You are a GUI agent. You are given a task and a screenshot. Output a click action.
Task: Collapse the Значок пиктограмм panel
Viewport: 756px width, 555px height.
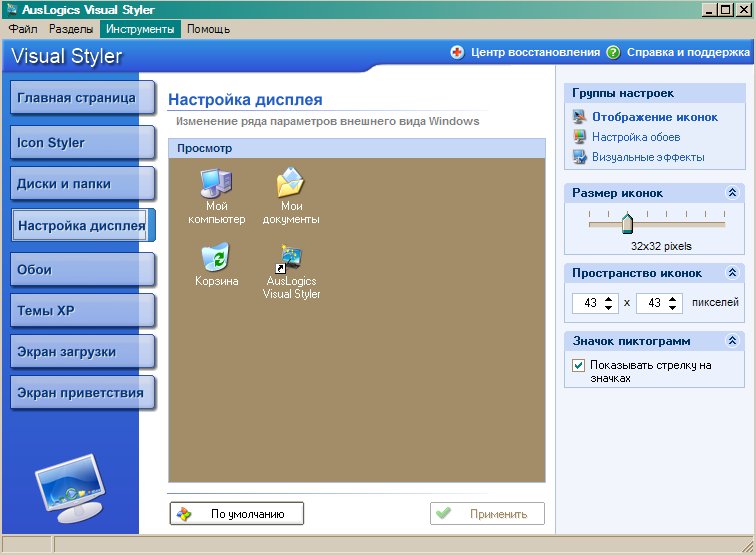pos(732,341)
